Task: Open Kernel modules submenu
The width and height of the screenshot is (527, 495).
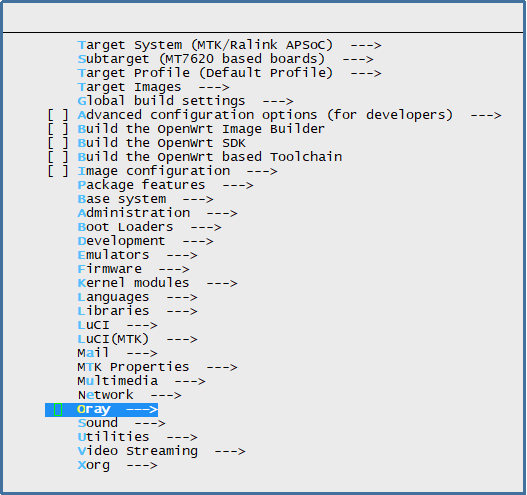Action: coord(157,283)
